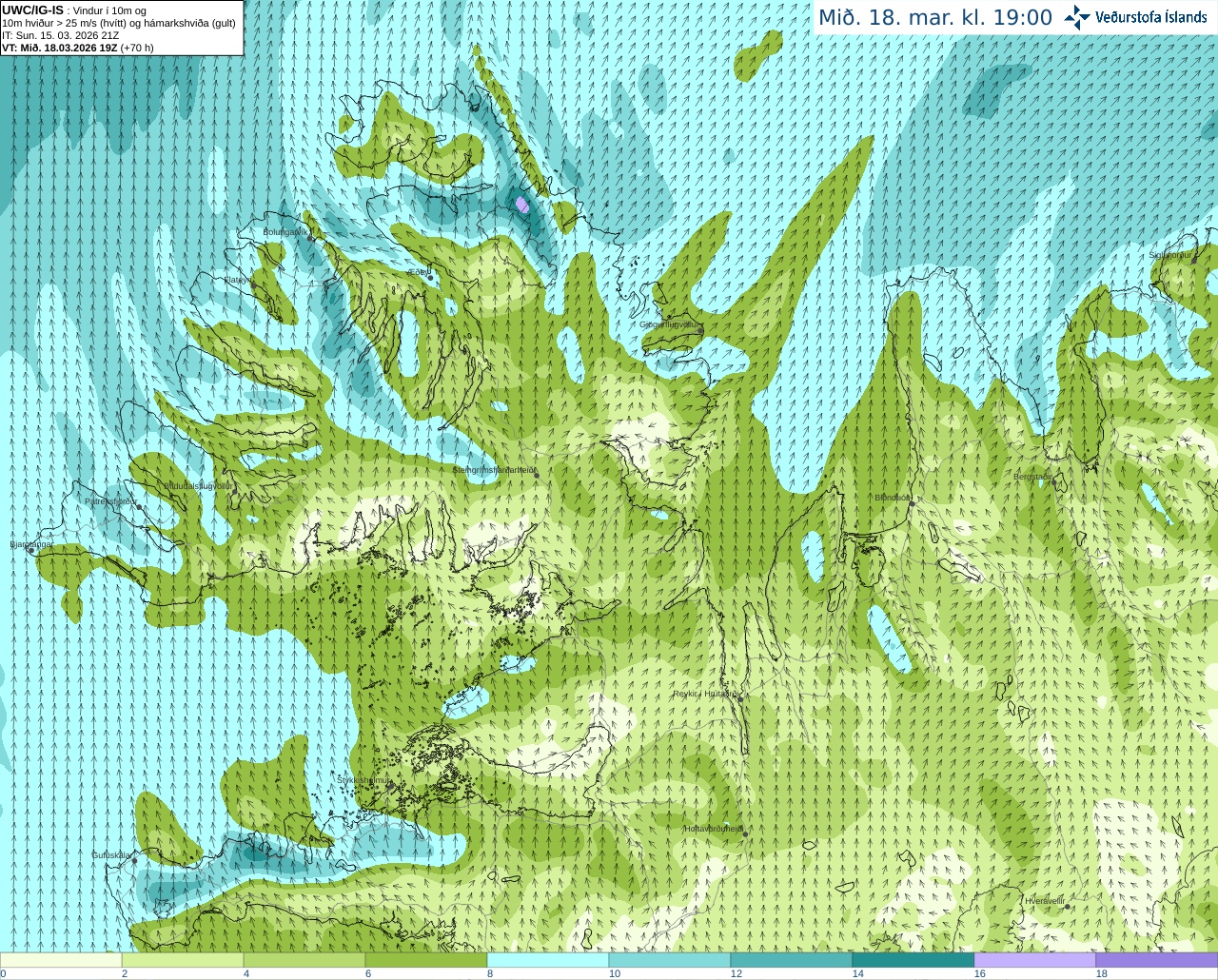Click the Veðurstofa Íslands logo

click(x=1134, y=17)
